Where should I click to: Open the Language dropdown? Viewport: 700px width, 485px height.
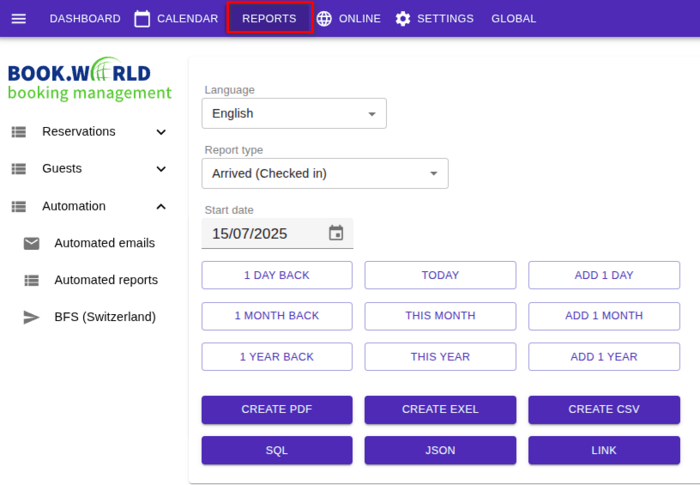[x=294, y=113]
